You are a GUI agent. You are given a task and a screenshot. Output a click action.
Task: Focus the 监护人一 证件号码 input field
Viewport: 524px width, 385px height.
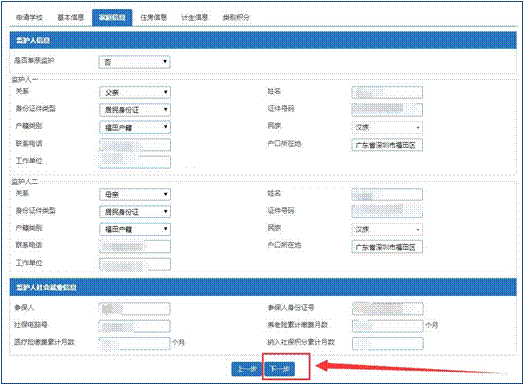pyautogui.click(x=387, y=110)
